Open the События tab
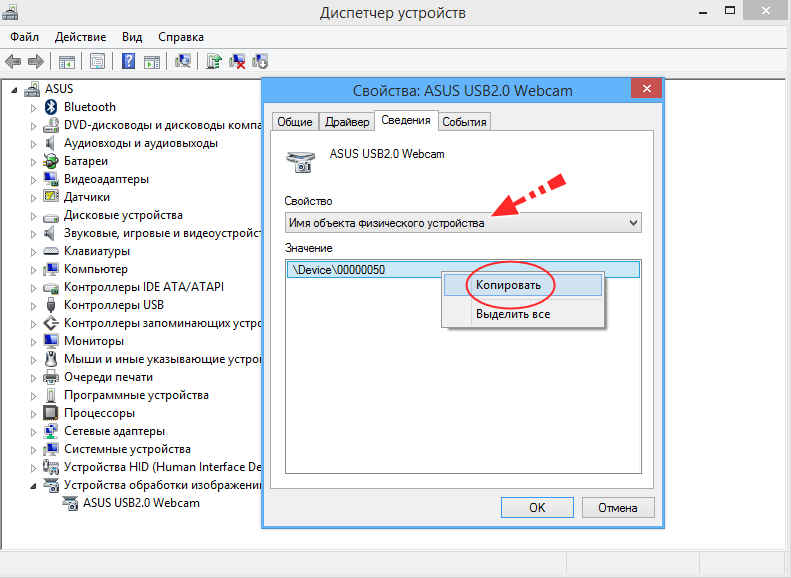 [x=464, y=122]
